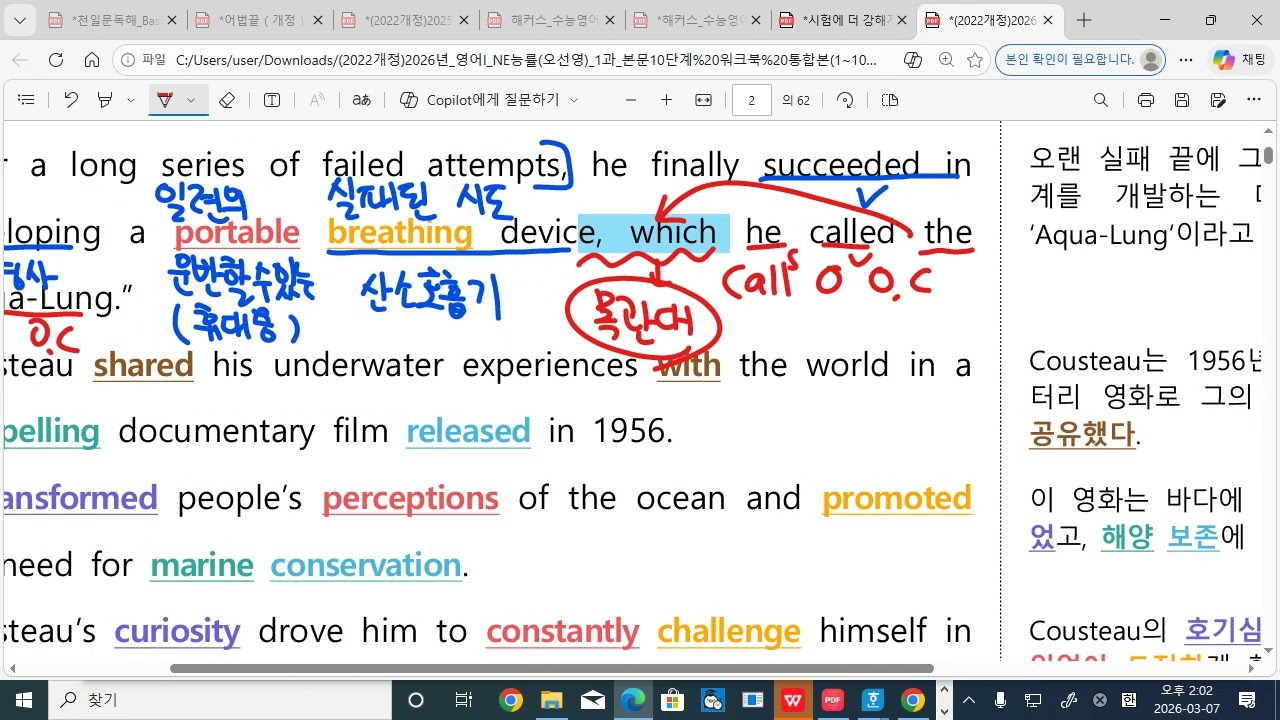
Task: Activate the Erase tool
Action: (x=227, y=100)
